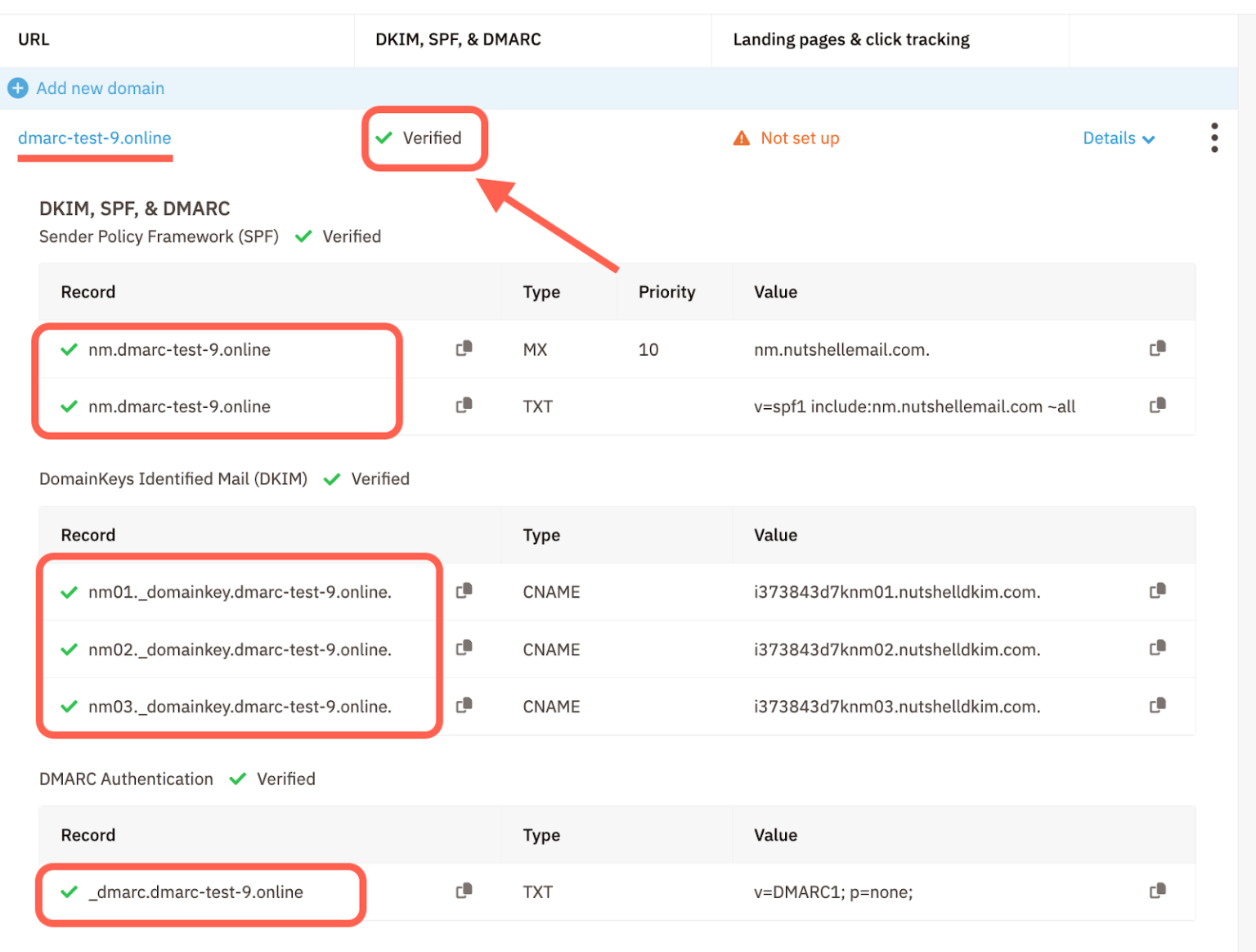This screenshot has width=1256, height=952.
Task: Click the Verified status badge
Action: [424, 138]
